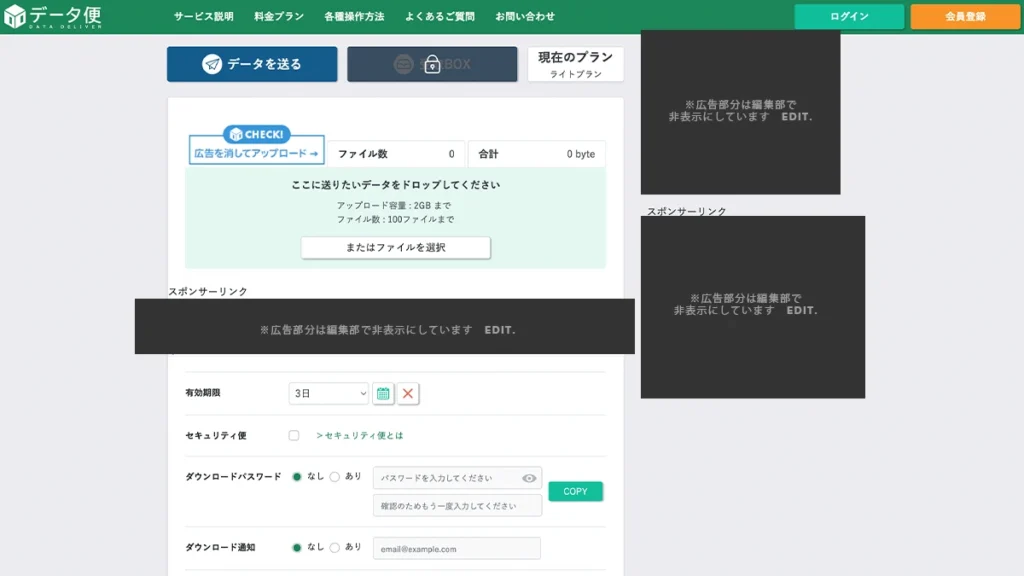Focus the email@example.com notification field

(x=456, y=549)
